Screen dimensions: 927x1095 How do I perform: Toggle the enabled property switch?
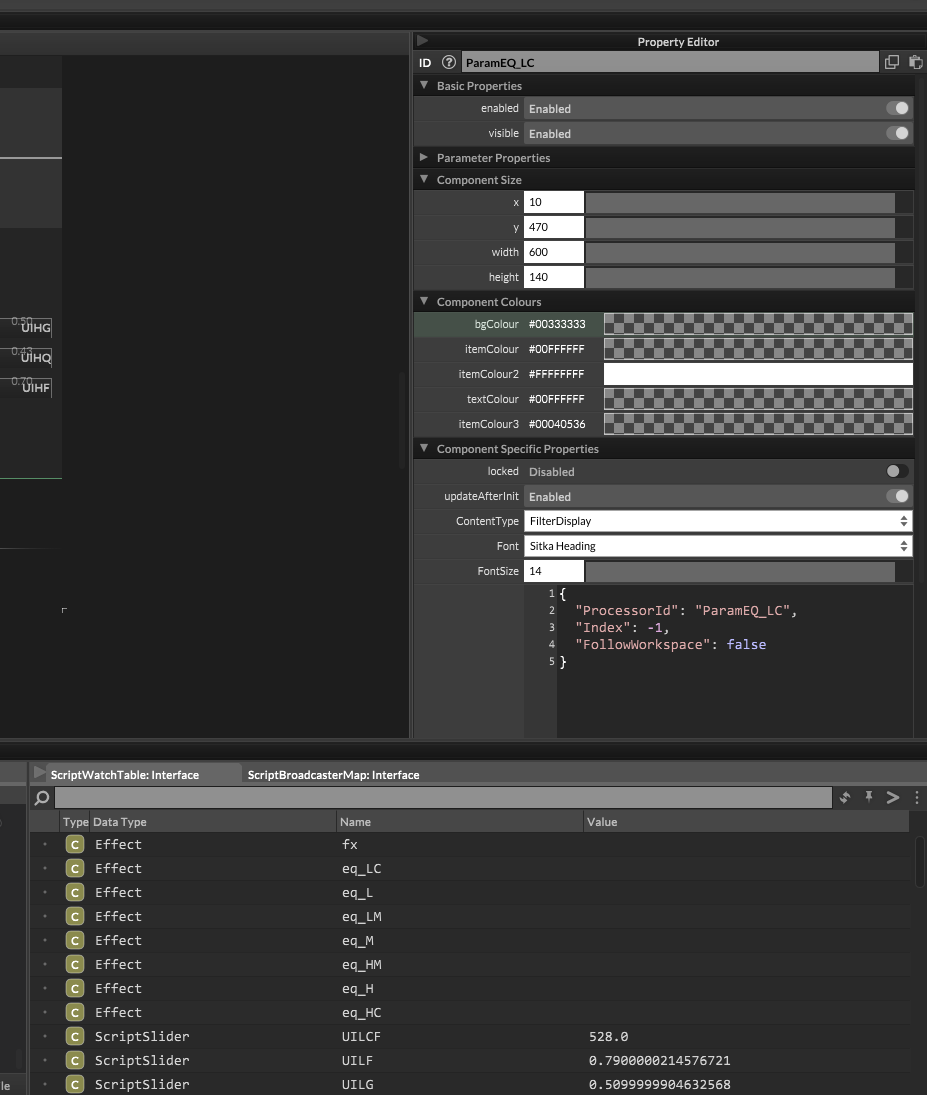[897, 108]
